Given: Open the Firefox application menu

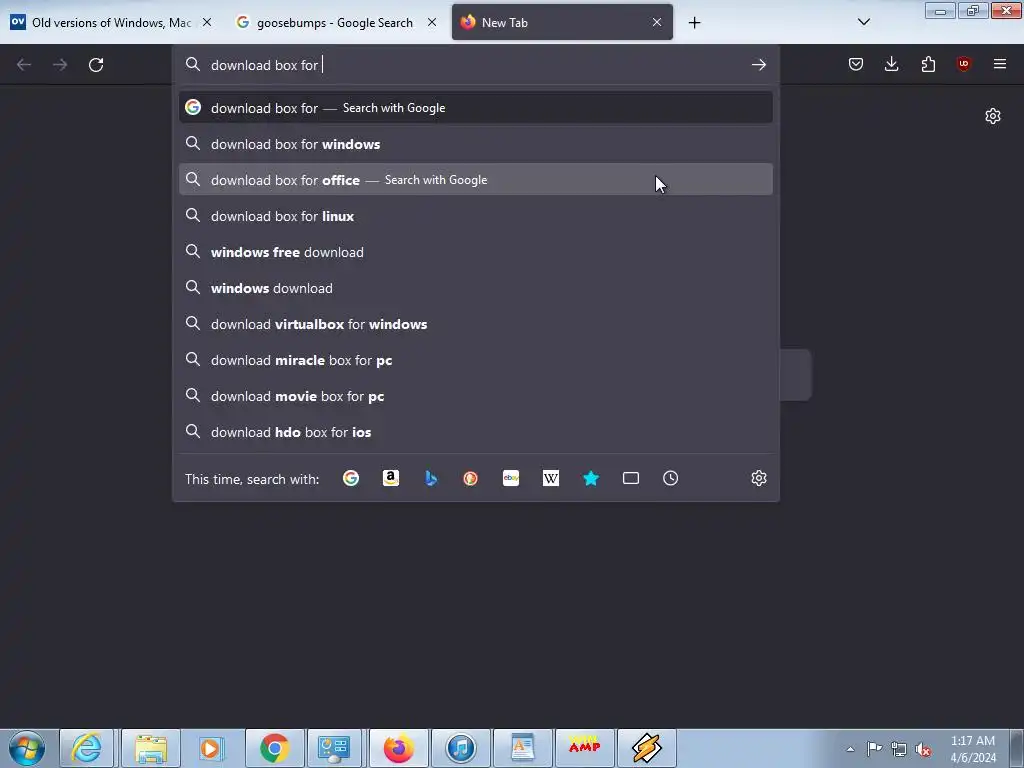Looking at the screenshot, I should [999, 64].
